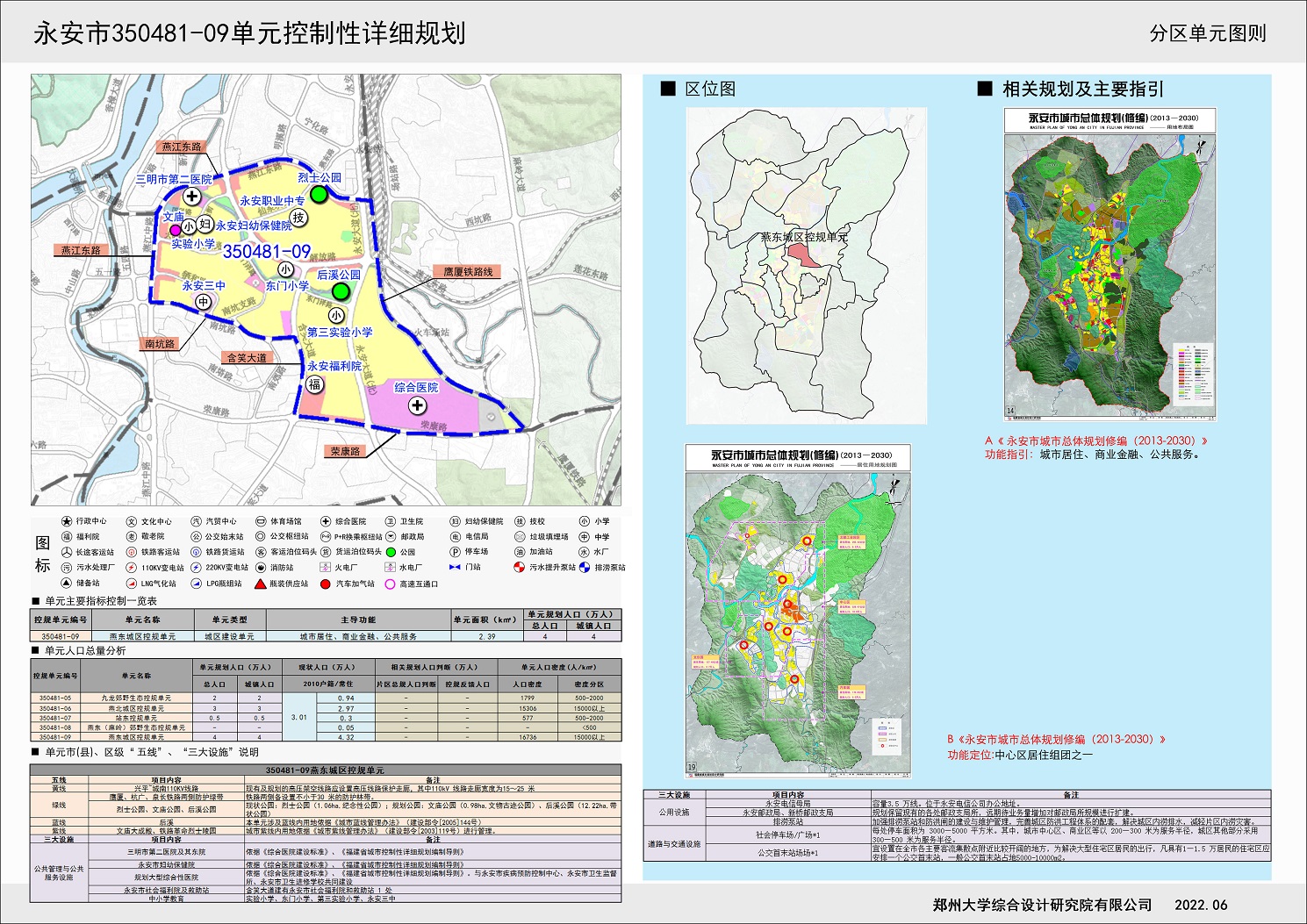Click the 鹰厦铁路线 callout label
The image size is (1307, 924).
click(468, 272)
